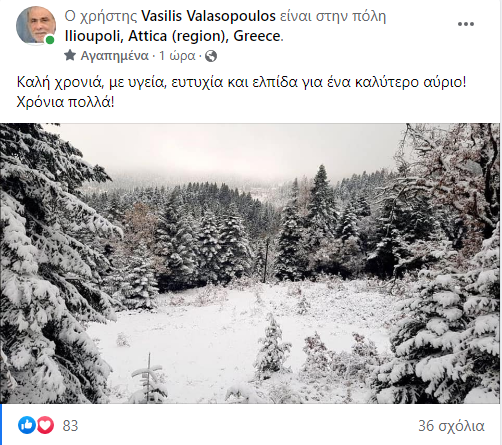
Task: Click Vasilis Valasopoulos profile picture
Action: (x=36, y=25)
